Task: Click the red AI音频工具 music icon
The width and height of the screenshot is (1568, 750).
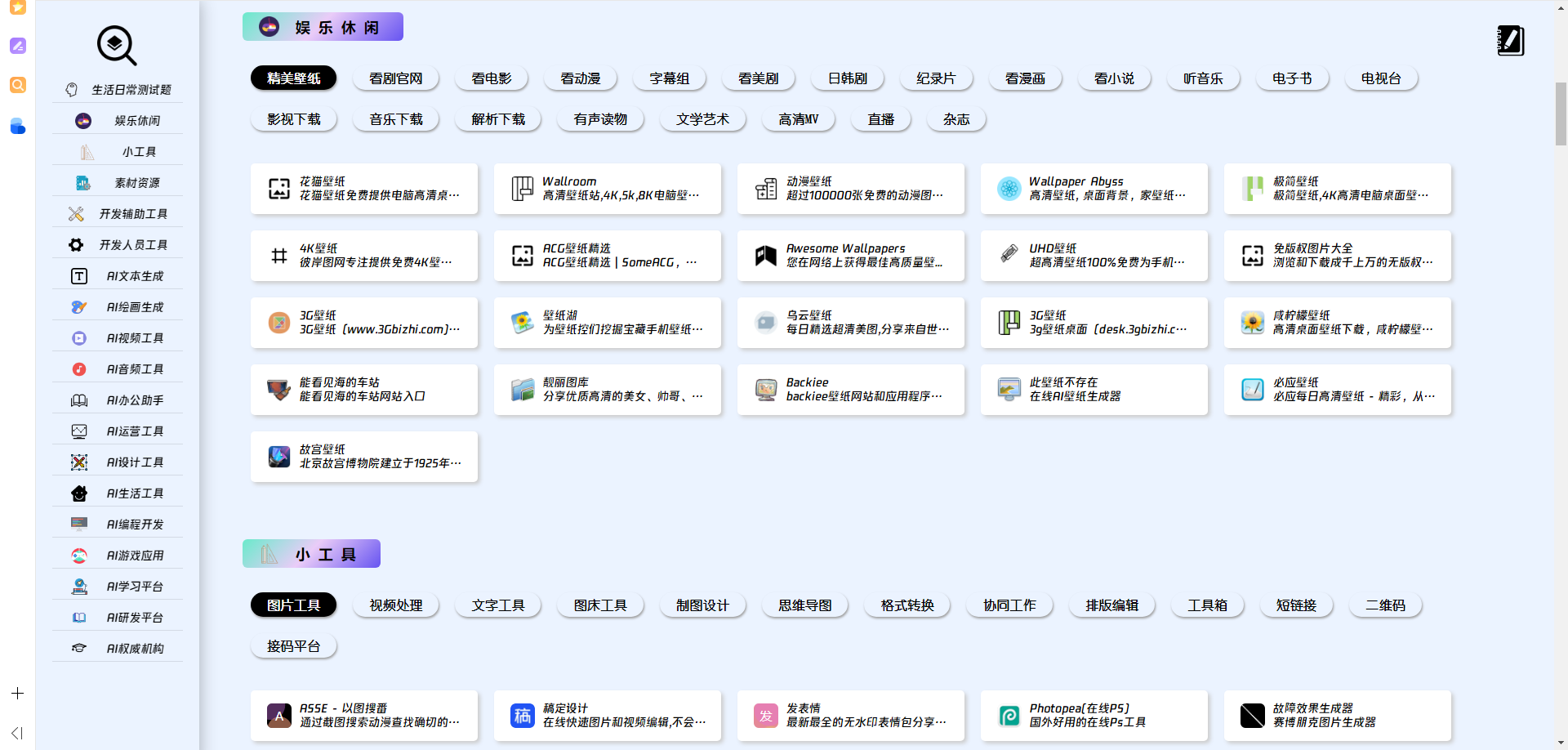Action: click(x=78, y=368)
